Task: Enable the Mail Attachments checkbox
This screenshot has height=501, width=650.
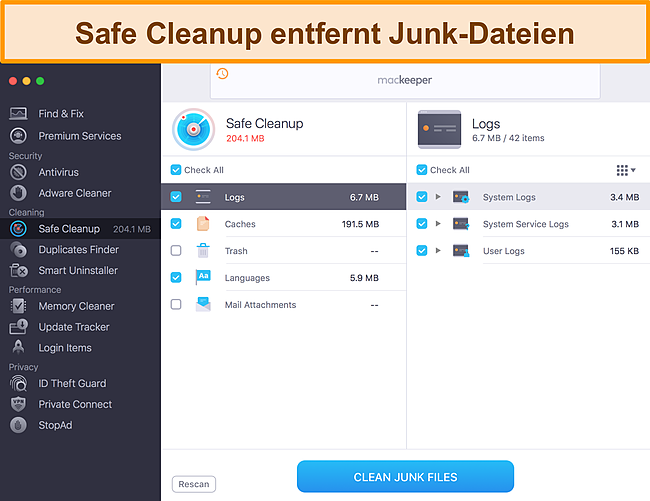Action: coord(176,305)
